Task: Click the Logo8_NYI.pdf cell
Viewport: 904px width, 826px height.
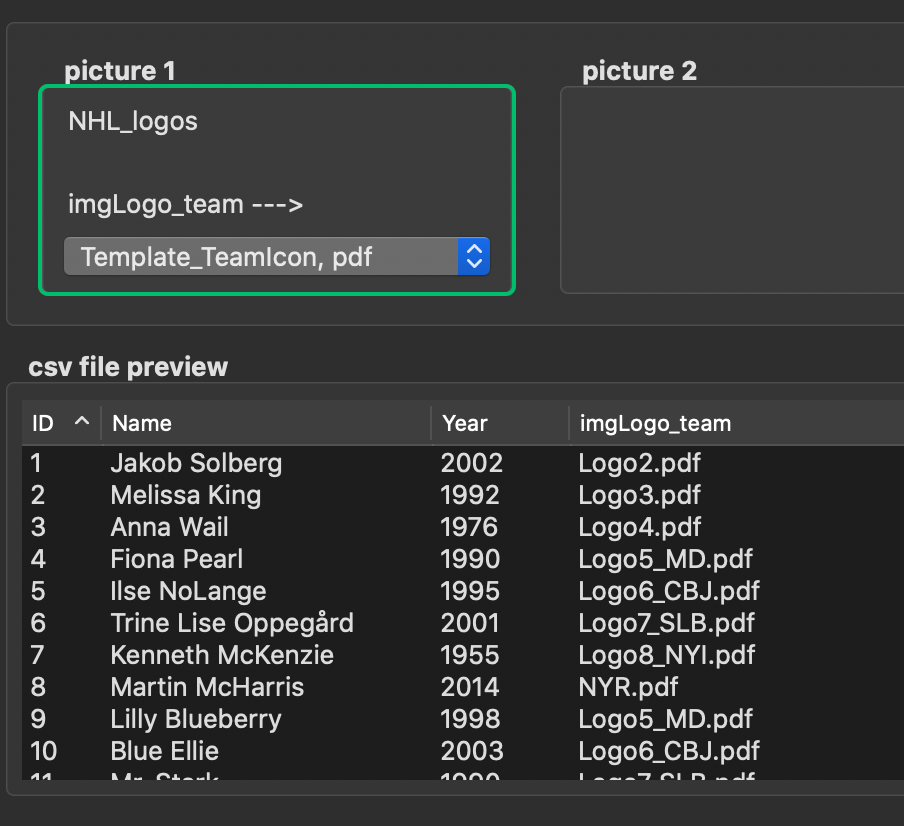Action: coord(666,655)
